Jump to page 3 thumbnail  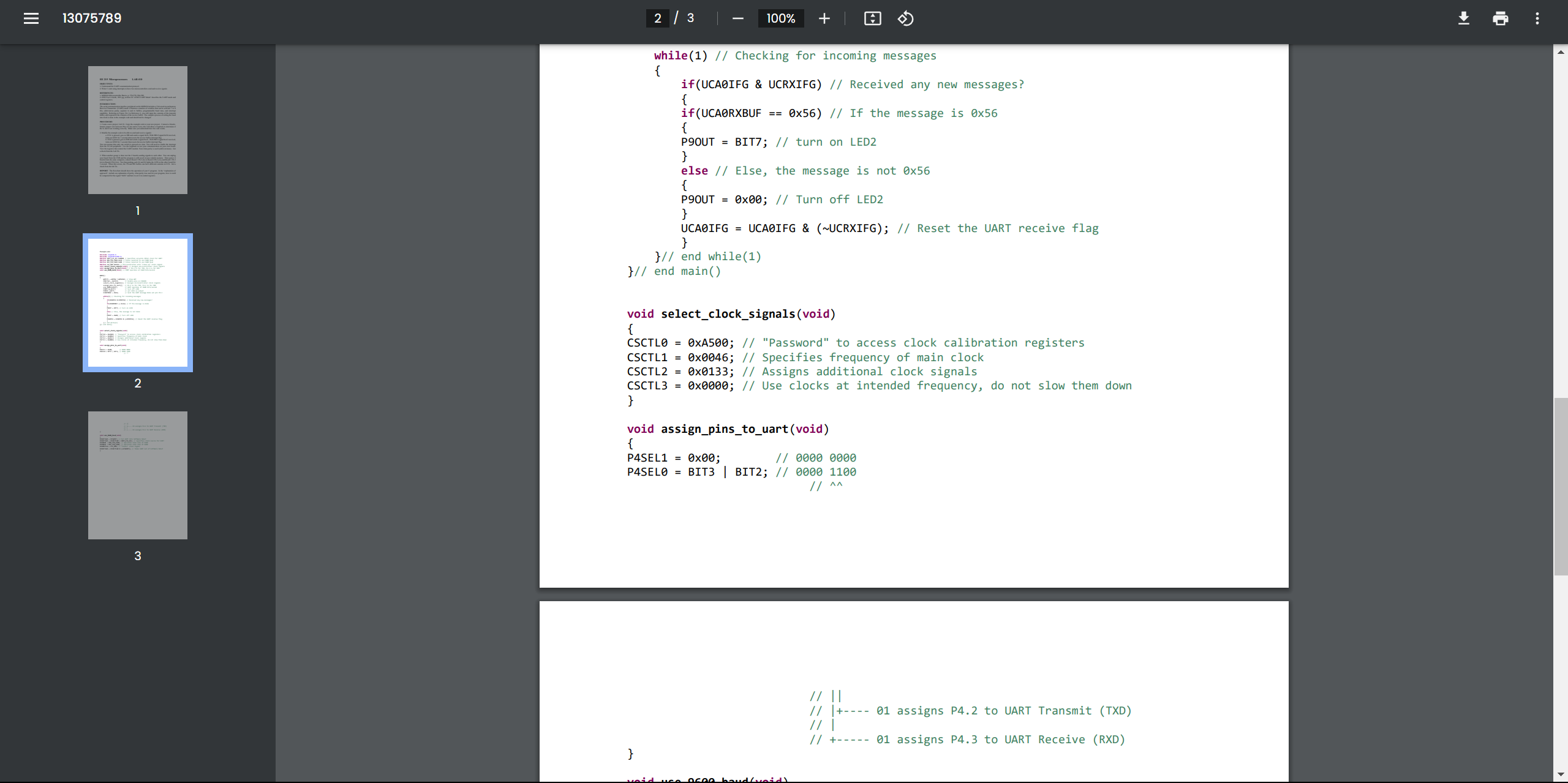click(138, 475)
